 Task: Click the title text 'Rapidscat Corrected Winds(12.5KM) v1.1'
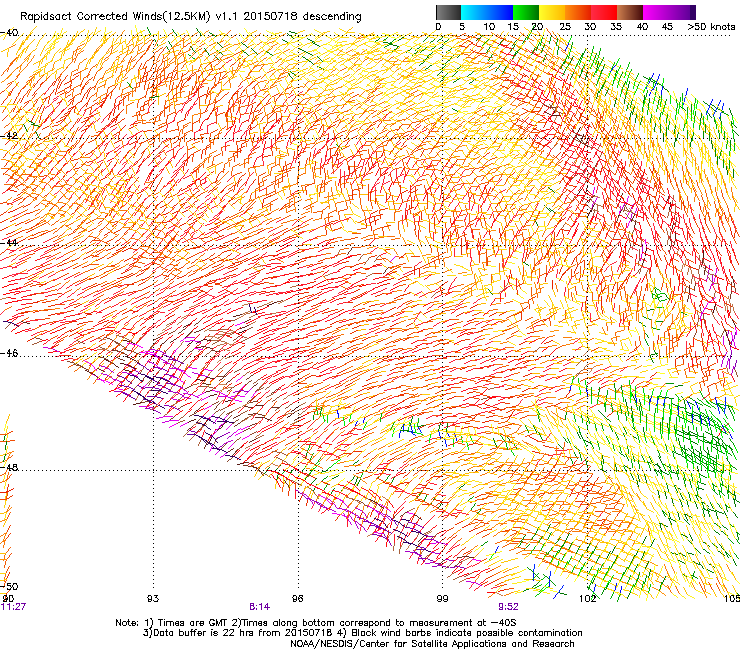point(127,16)
